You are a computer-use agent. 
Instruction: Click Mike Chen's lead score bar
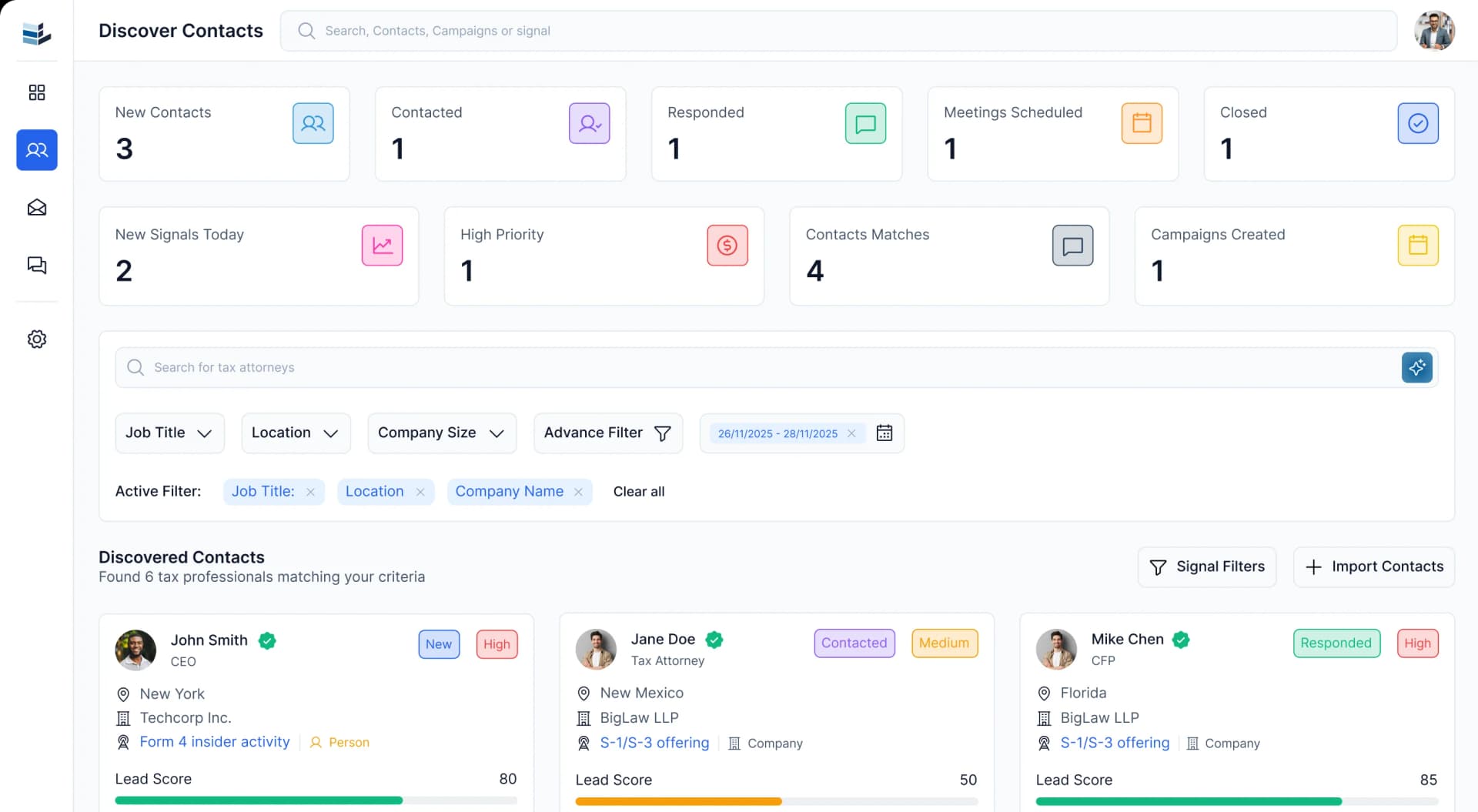[x=1236, y=801]
